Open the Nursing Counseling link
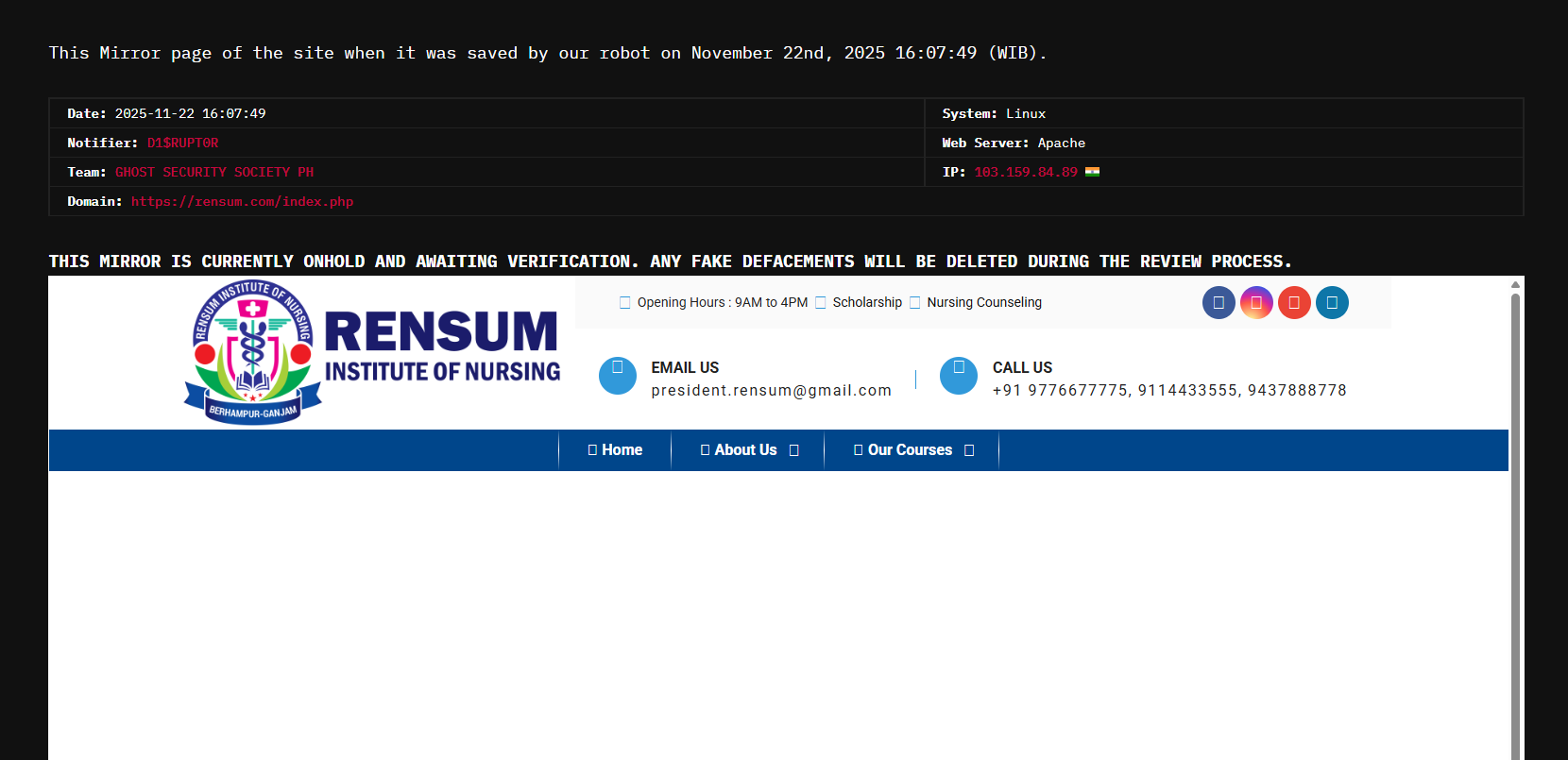 (x=983, y=303)
